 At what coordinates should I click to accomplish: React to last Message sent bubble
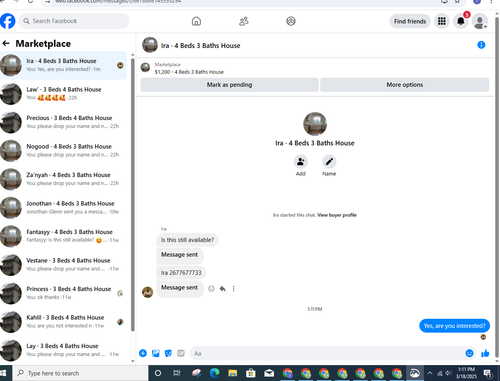tap(211, 289)
